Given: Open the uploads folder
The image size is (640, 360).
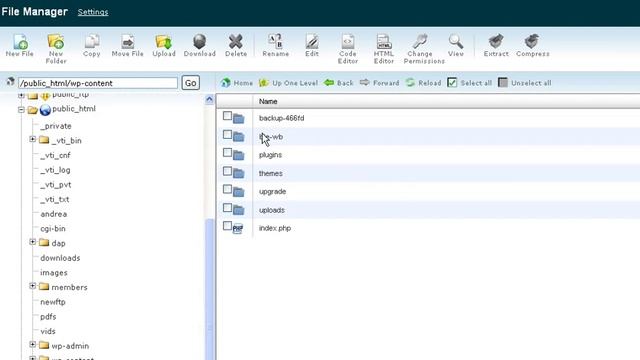Looking at the screenshot, I should tap(272, 210).
